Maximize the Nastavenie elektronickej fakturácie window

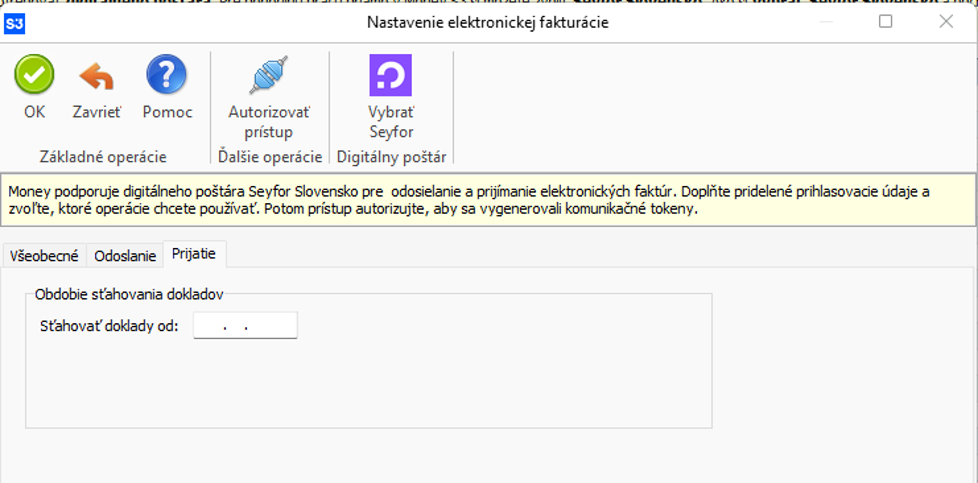click(885, 22)
